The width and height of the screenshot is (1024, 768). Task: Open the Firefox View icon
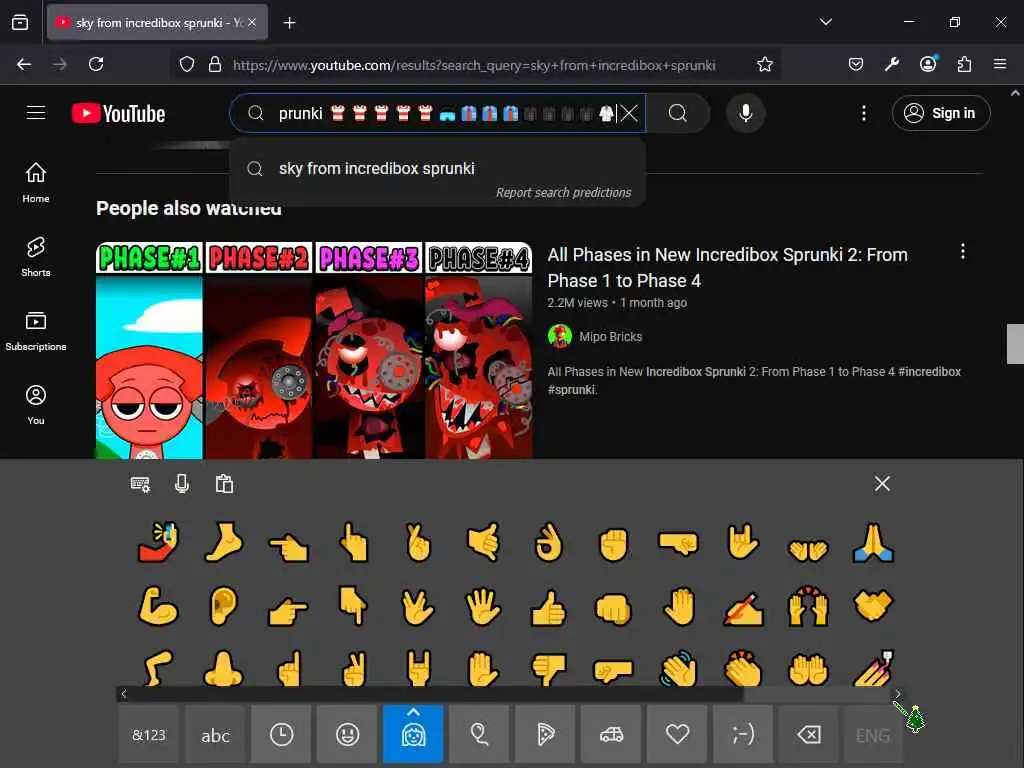[20, 22]
